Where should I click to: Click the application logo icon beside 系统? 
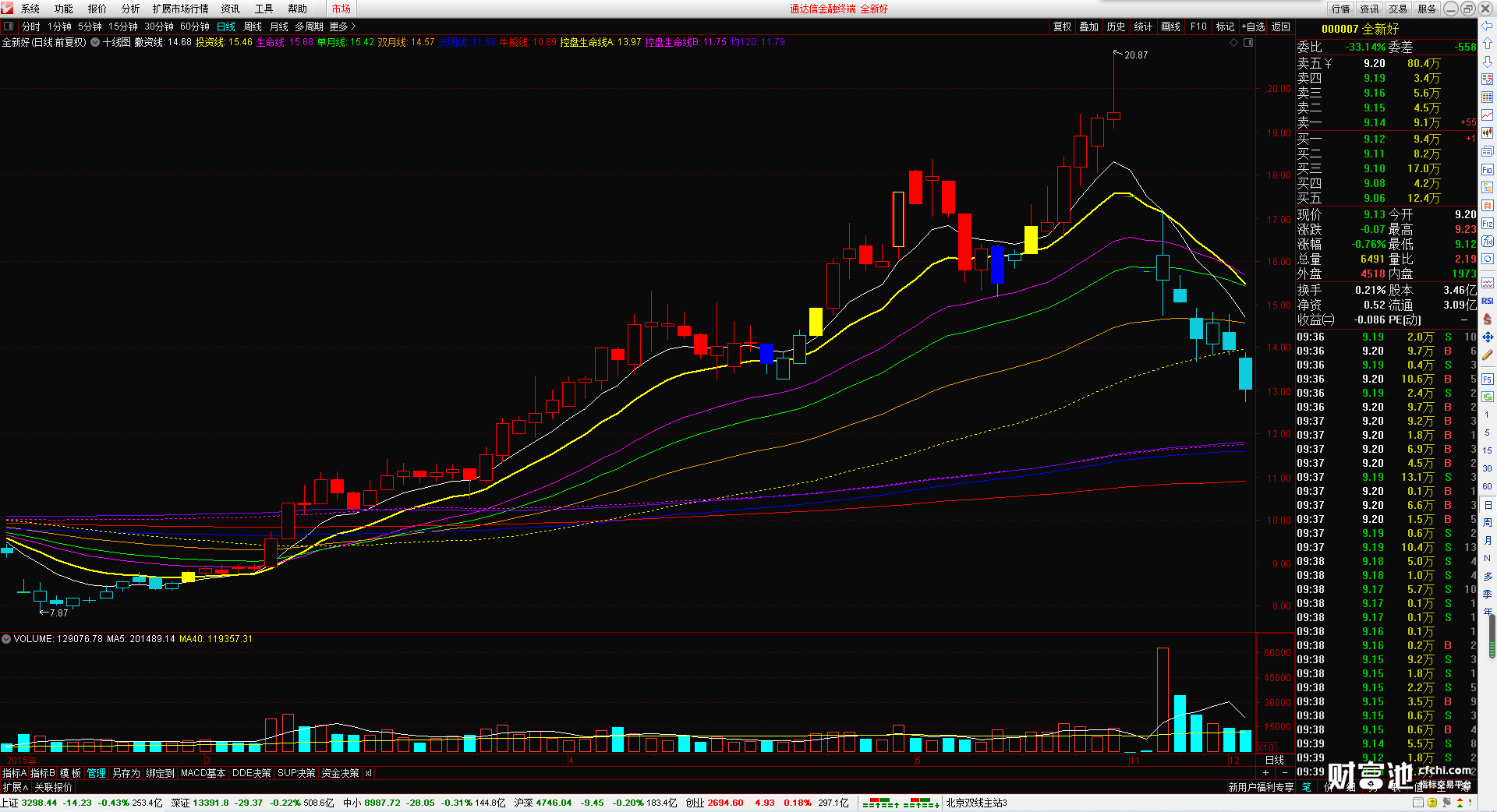pos(8,9)
